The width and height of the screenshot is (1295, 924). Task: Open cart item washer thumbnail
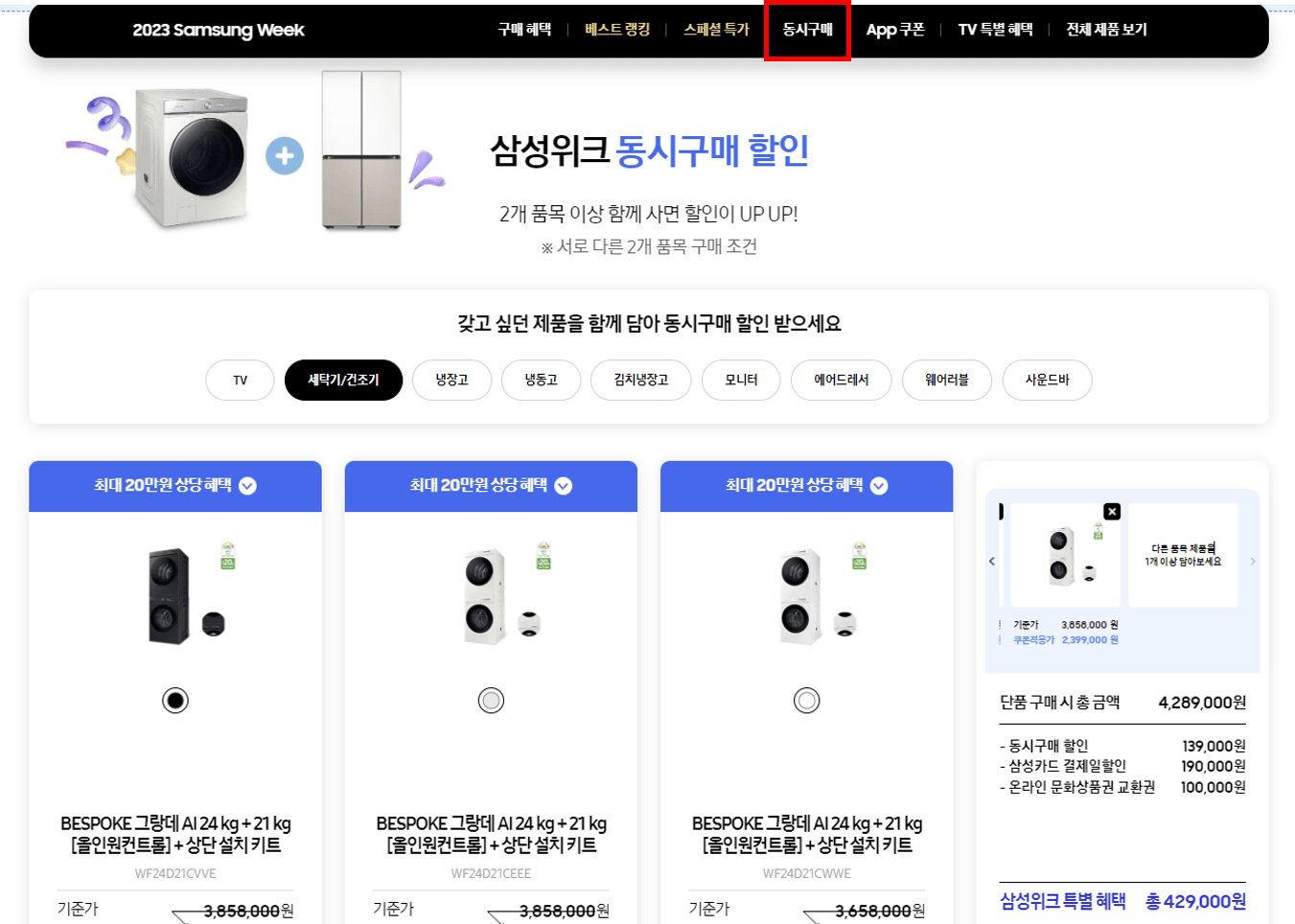tap(1065, 556)
